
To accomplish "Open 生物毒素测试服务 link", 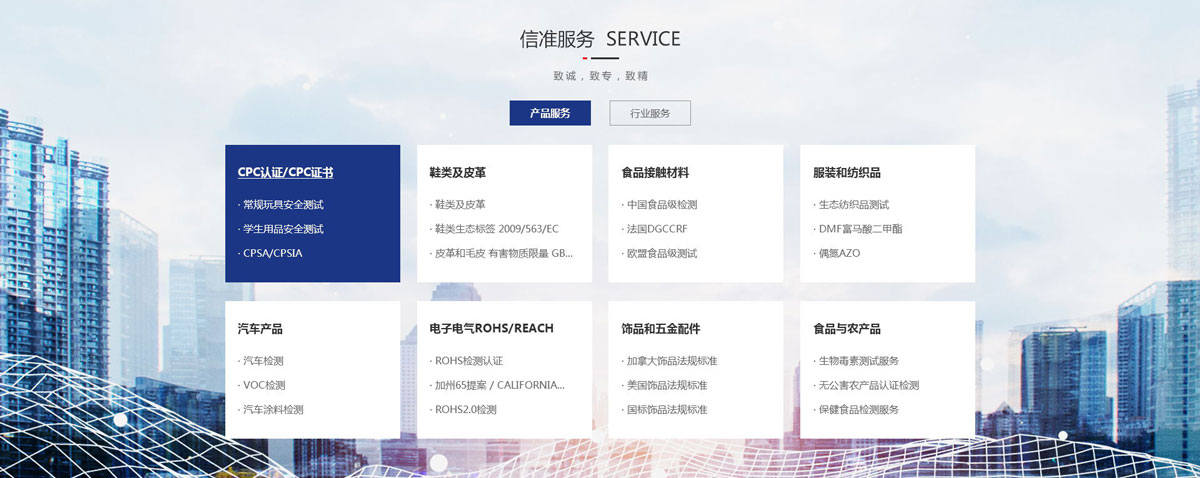I will 859,360.
